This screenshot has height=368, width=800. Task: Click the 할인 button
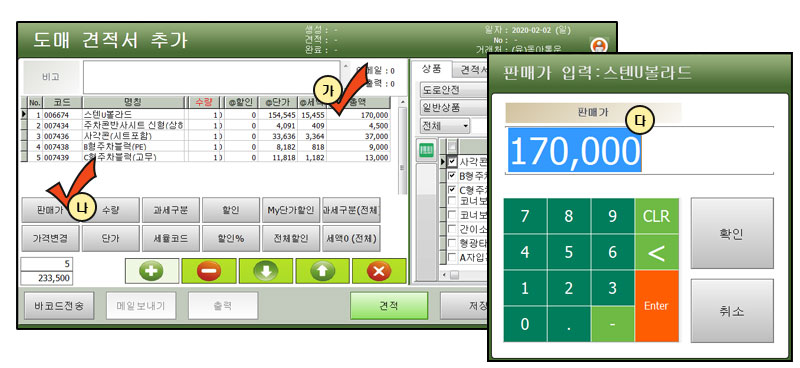231,210
